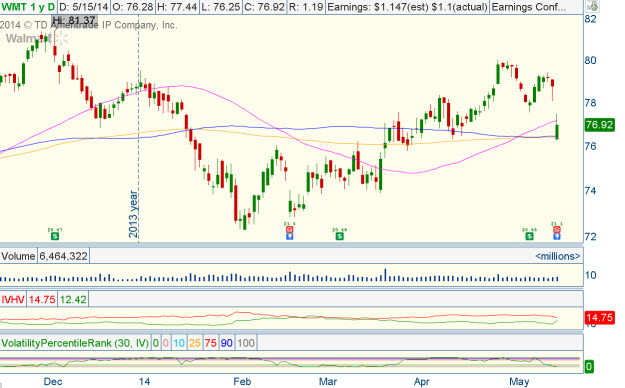This screenshot has width=625, height=388.
Task: Click the May green dividend marker icon
Action: point(529,236)
